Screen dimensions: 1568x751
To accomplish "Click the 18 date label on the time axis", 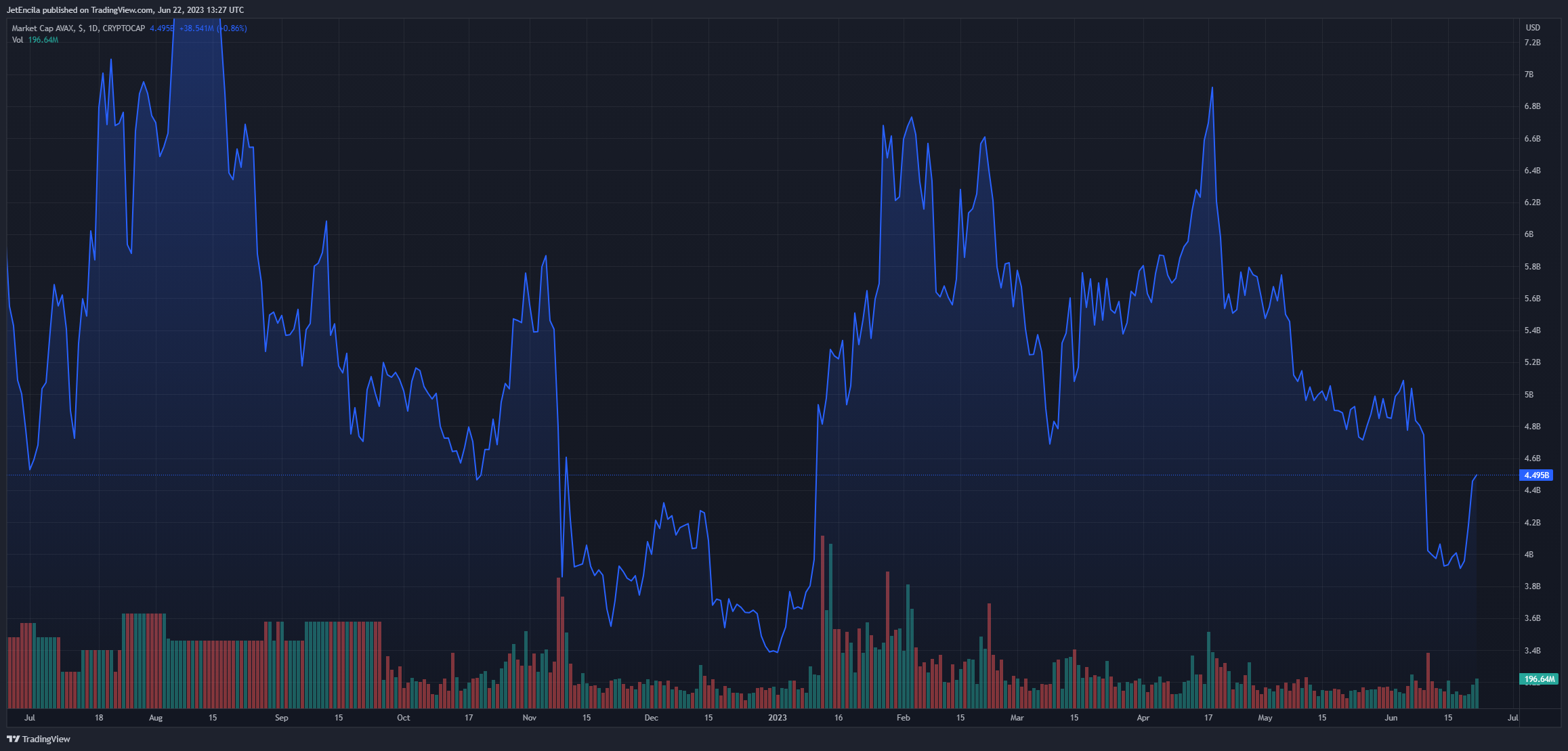I will 99,718.
